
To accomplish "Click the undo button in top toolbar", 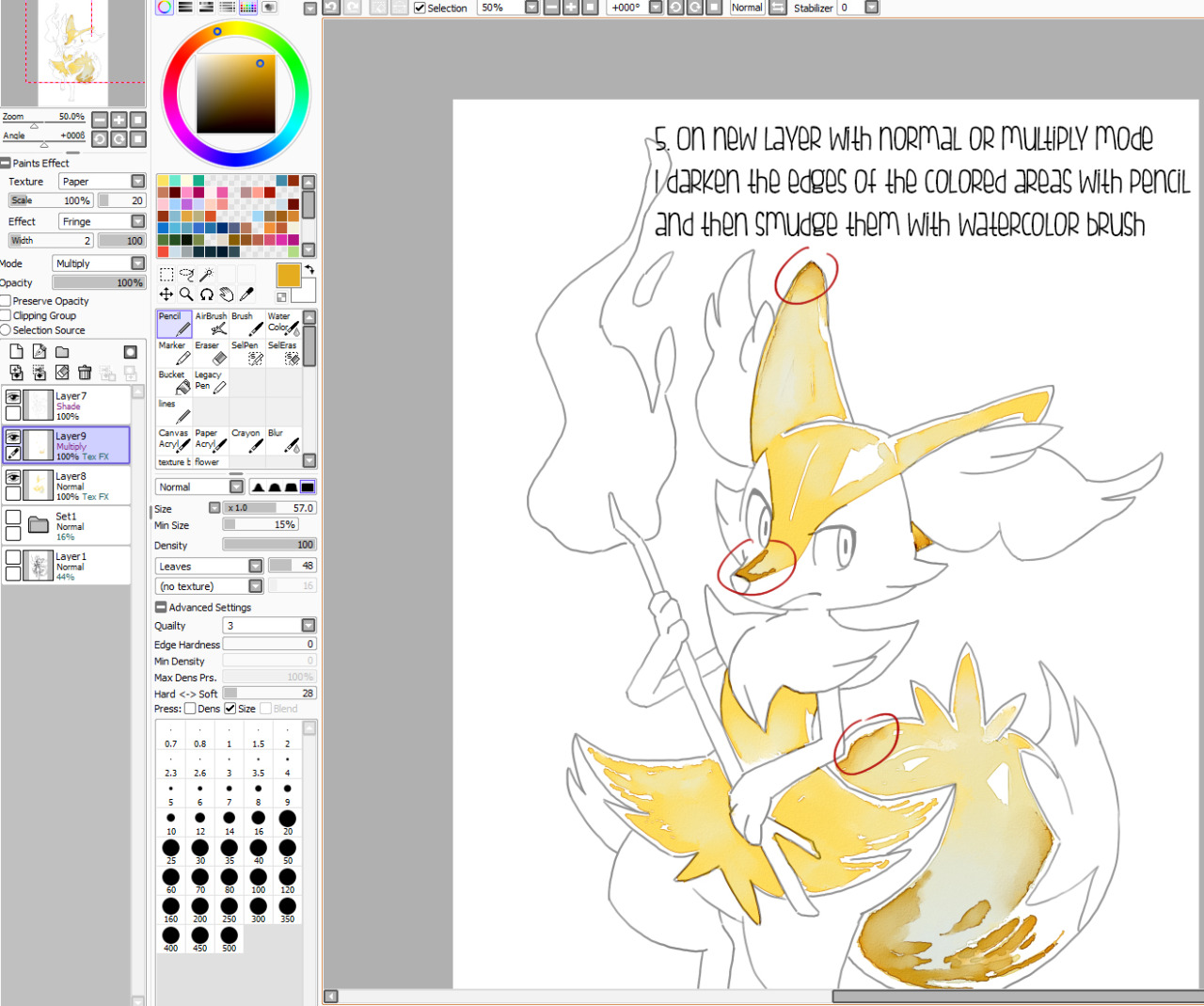I will coord(331,8).
